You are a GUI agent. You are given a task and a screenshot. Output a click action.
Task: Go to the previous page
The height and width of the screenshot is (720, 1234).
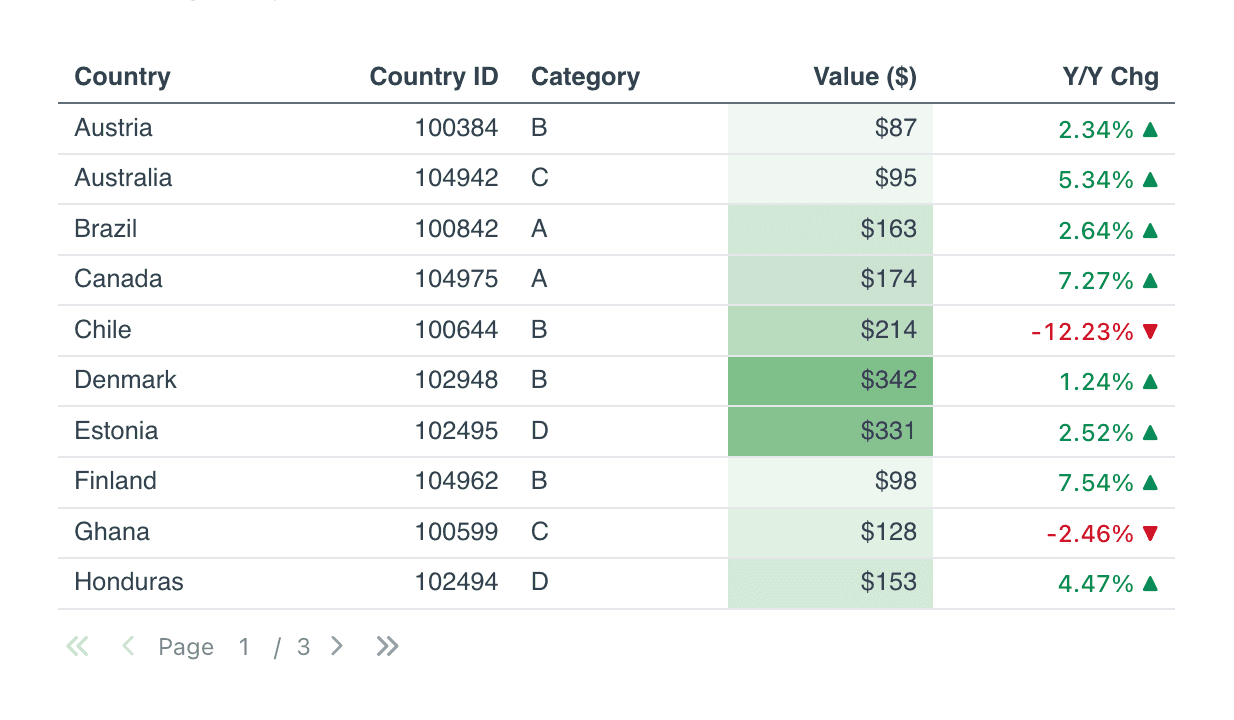click(128, 647)
